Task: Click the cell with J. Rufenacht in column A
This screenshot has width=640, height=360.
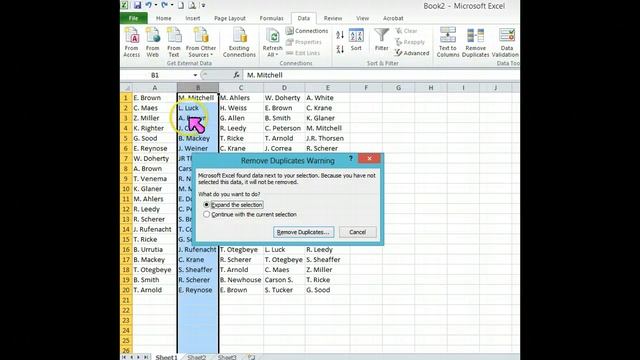Action: click(x=155, y=229)
